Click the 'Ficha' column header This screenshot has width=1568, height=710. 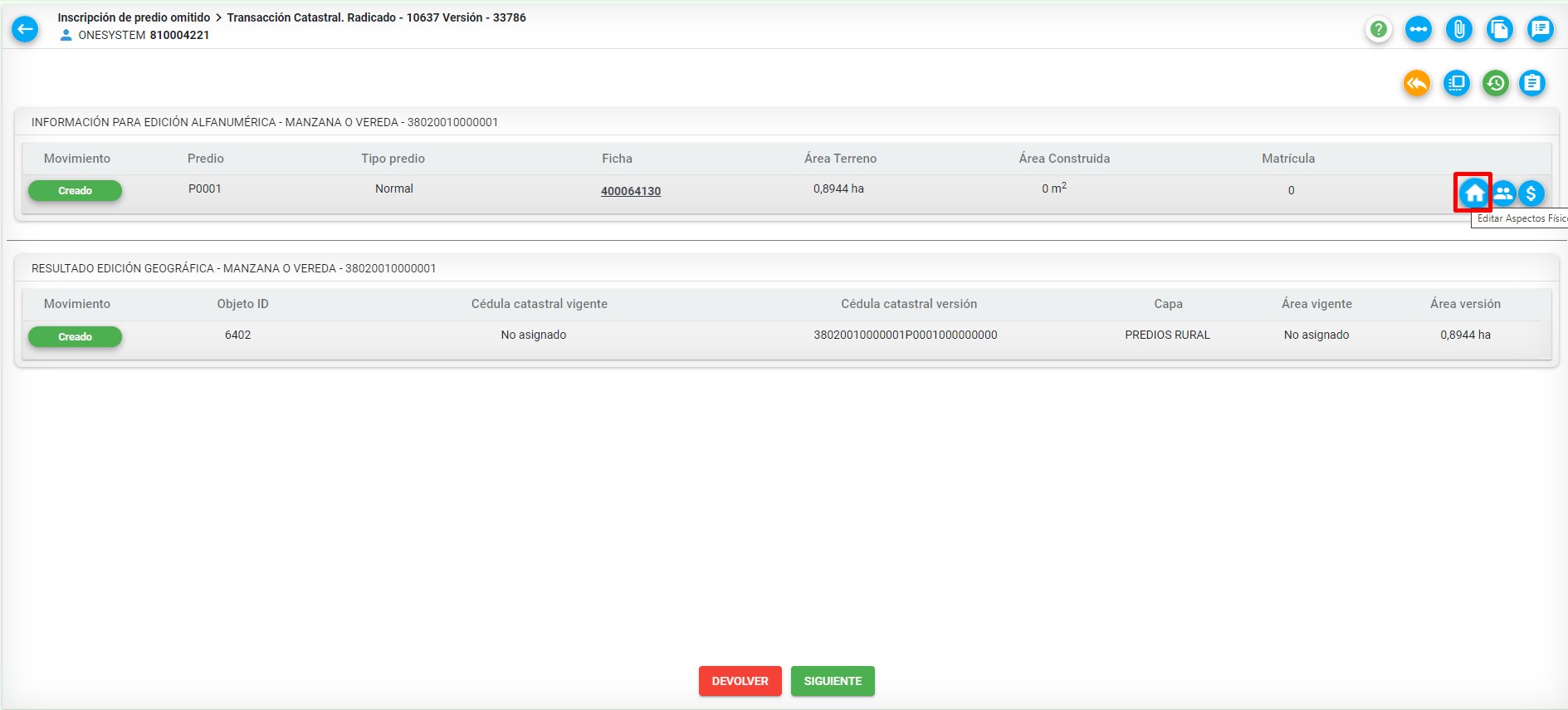point(617,159)
